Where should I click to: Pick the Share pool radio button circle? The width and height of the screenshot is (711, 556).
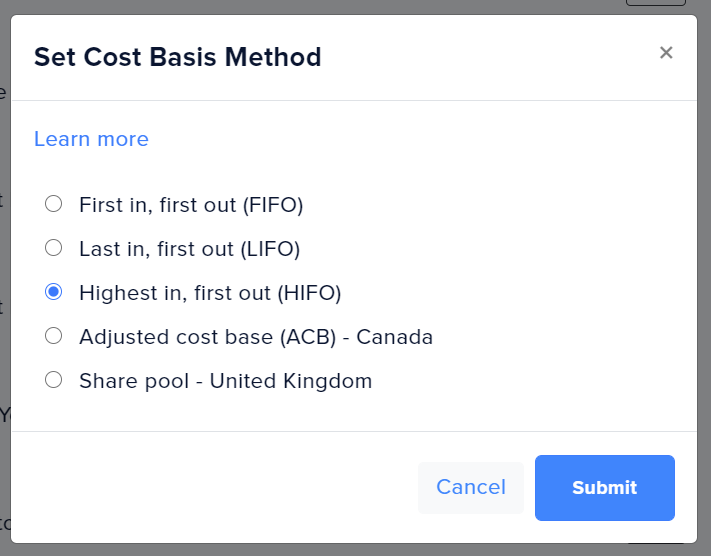click(54, 380)
